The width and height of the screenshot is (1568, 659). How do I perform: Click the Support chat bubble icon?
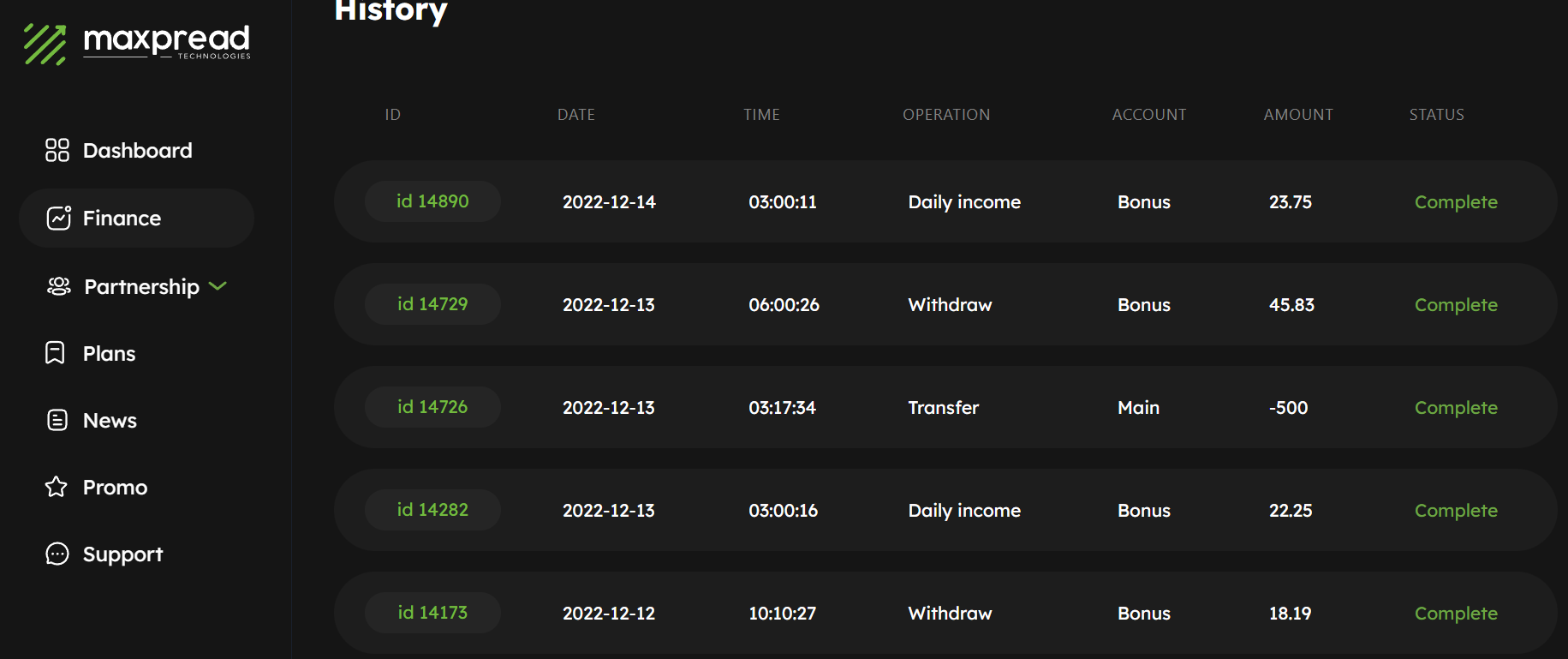point(57,554)
